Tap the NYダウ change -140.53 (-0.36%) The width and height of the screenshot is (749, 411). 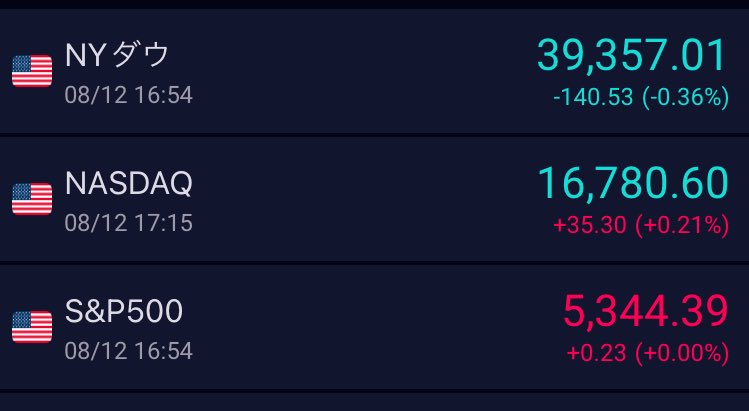pos(641,97)
